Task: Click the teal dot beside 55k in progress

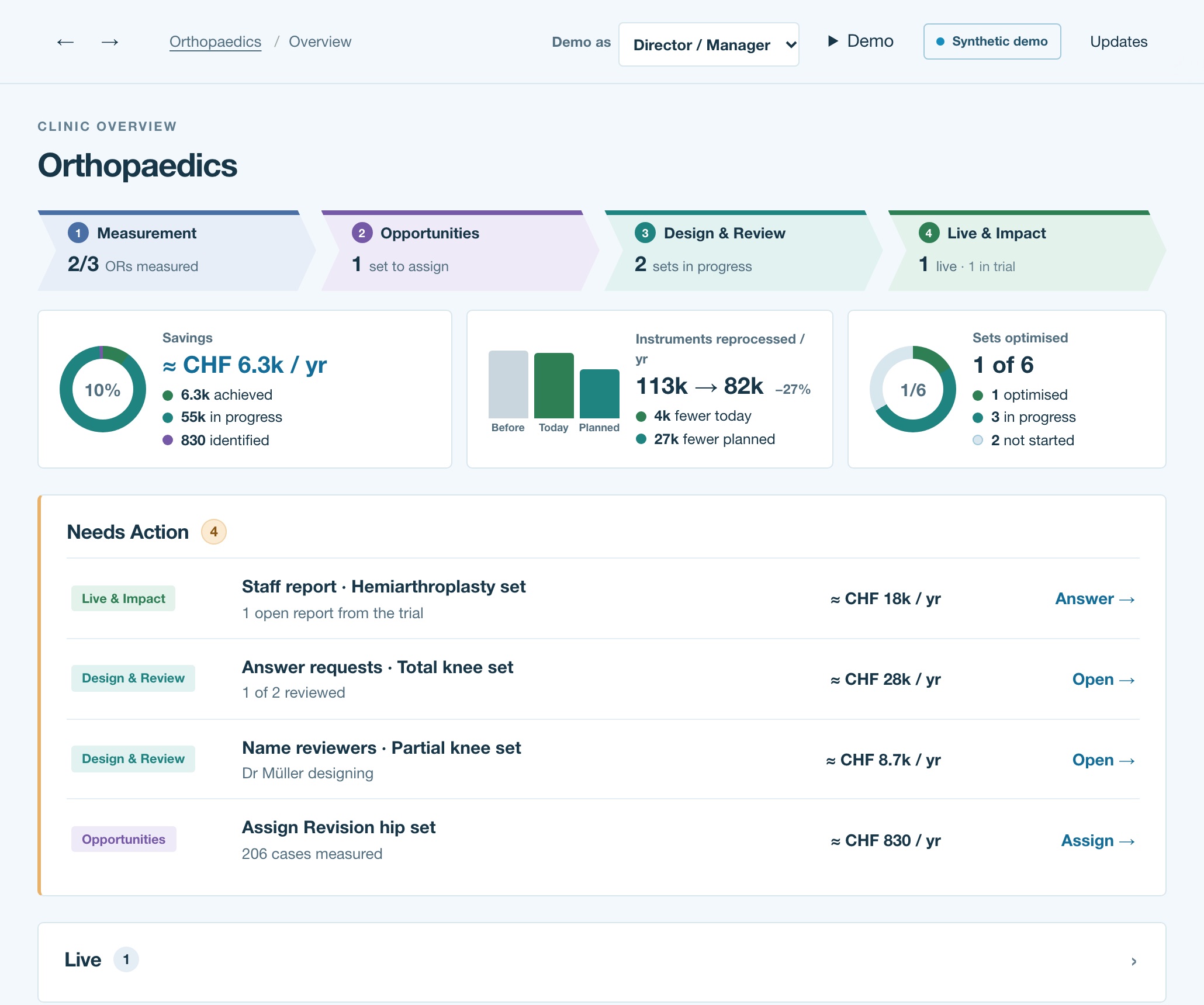Action: [168, 418]
